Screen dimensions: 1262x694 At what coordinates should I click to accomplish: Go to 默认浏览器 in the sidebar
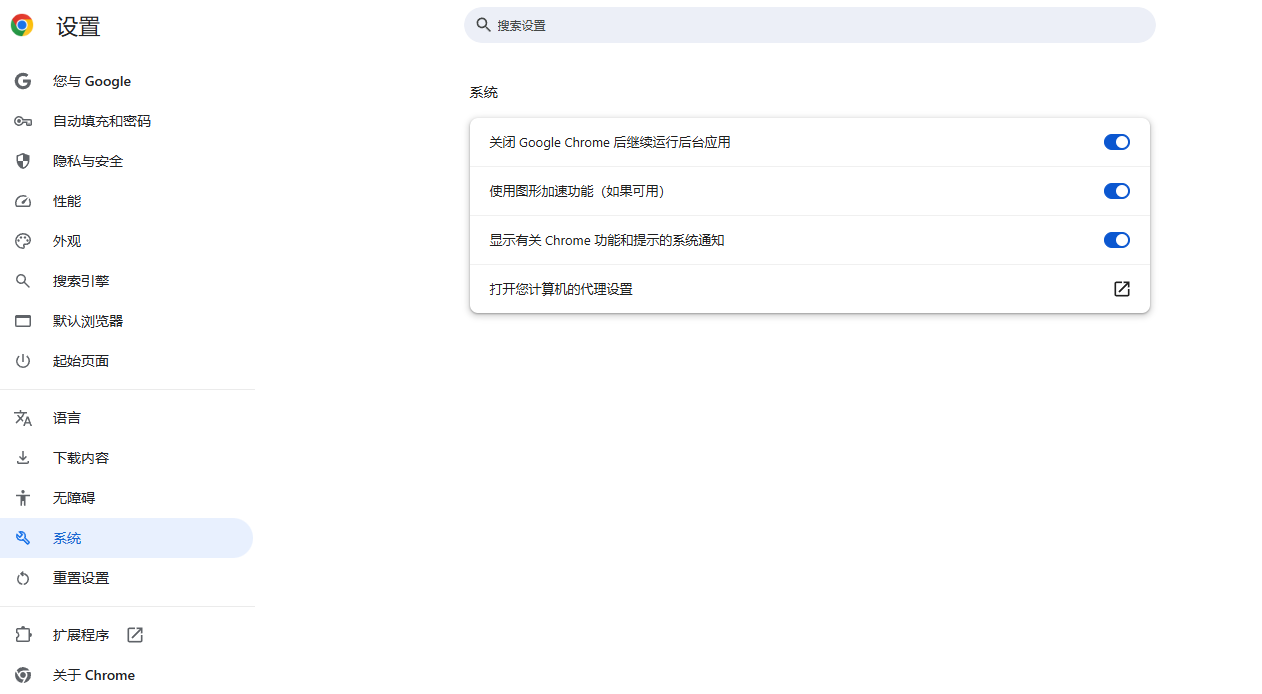point(88,321)
